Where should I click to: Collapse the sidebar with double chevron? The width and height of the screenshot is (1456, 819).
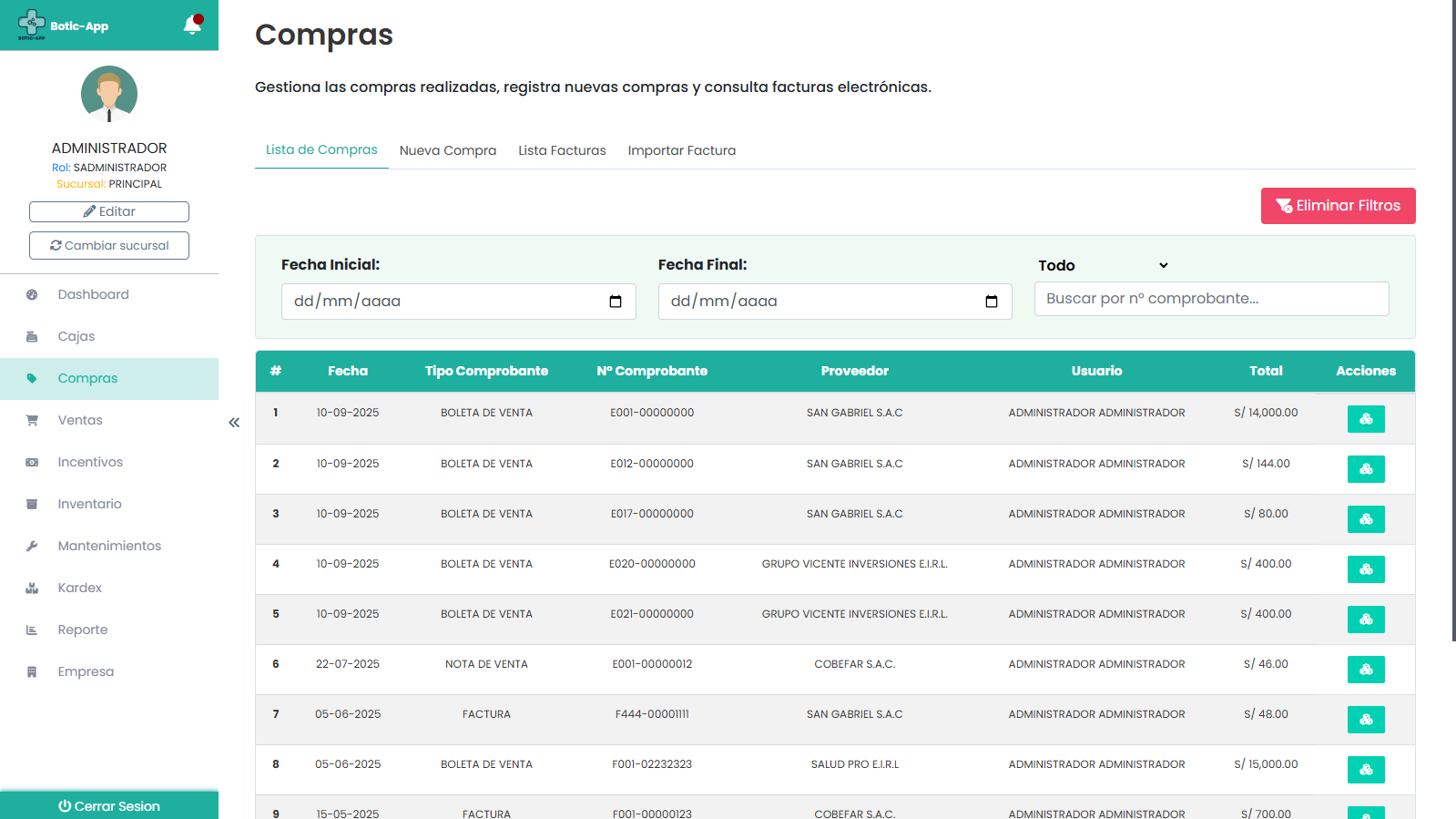coord(234,422)
